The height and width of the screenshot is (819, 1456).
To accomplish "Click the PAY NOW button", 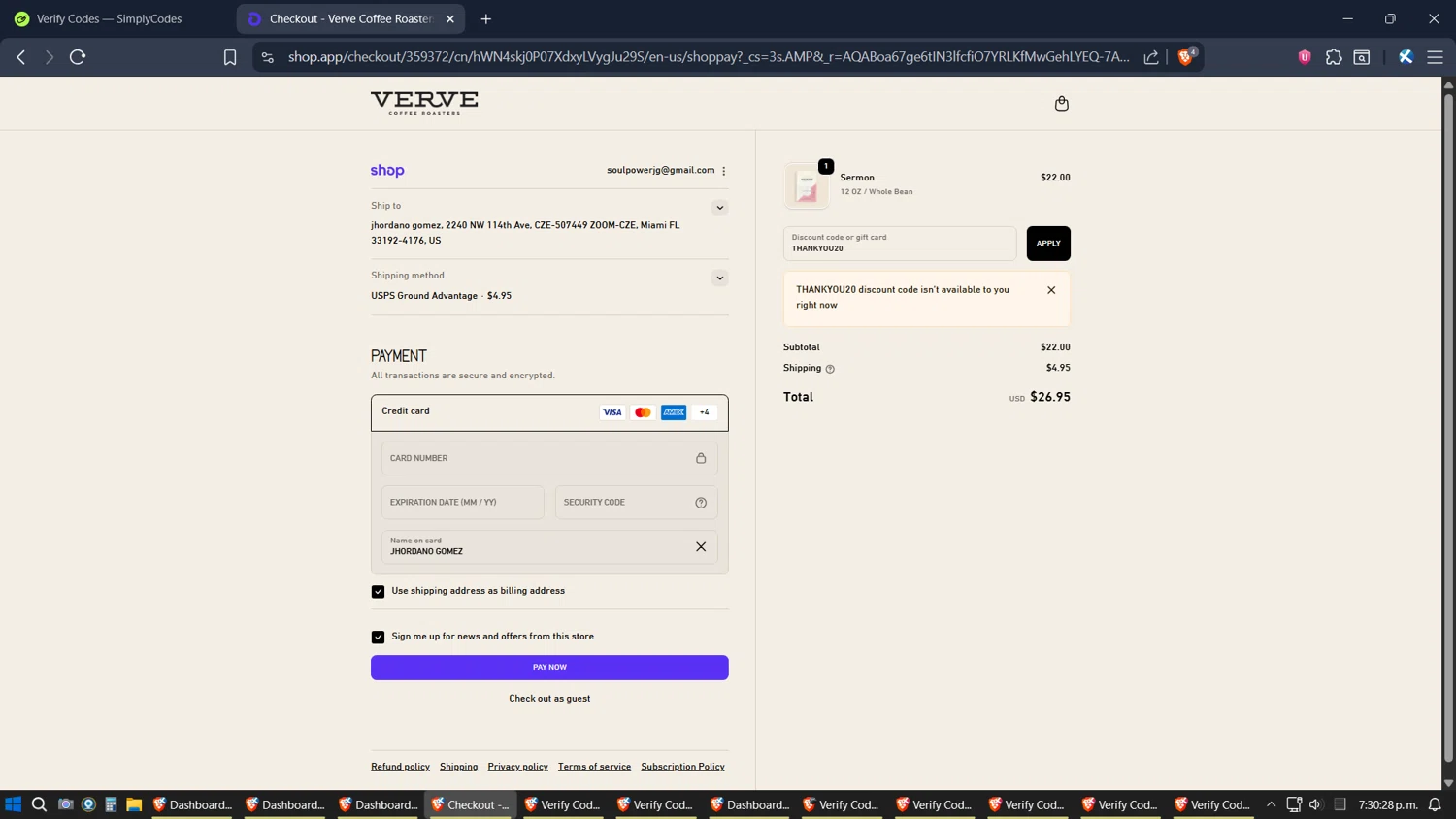I will click(x=549, y=668).
